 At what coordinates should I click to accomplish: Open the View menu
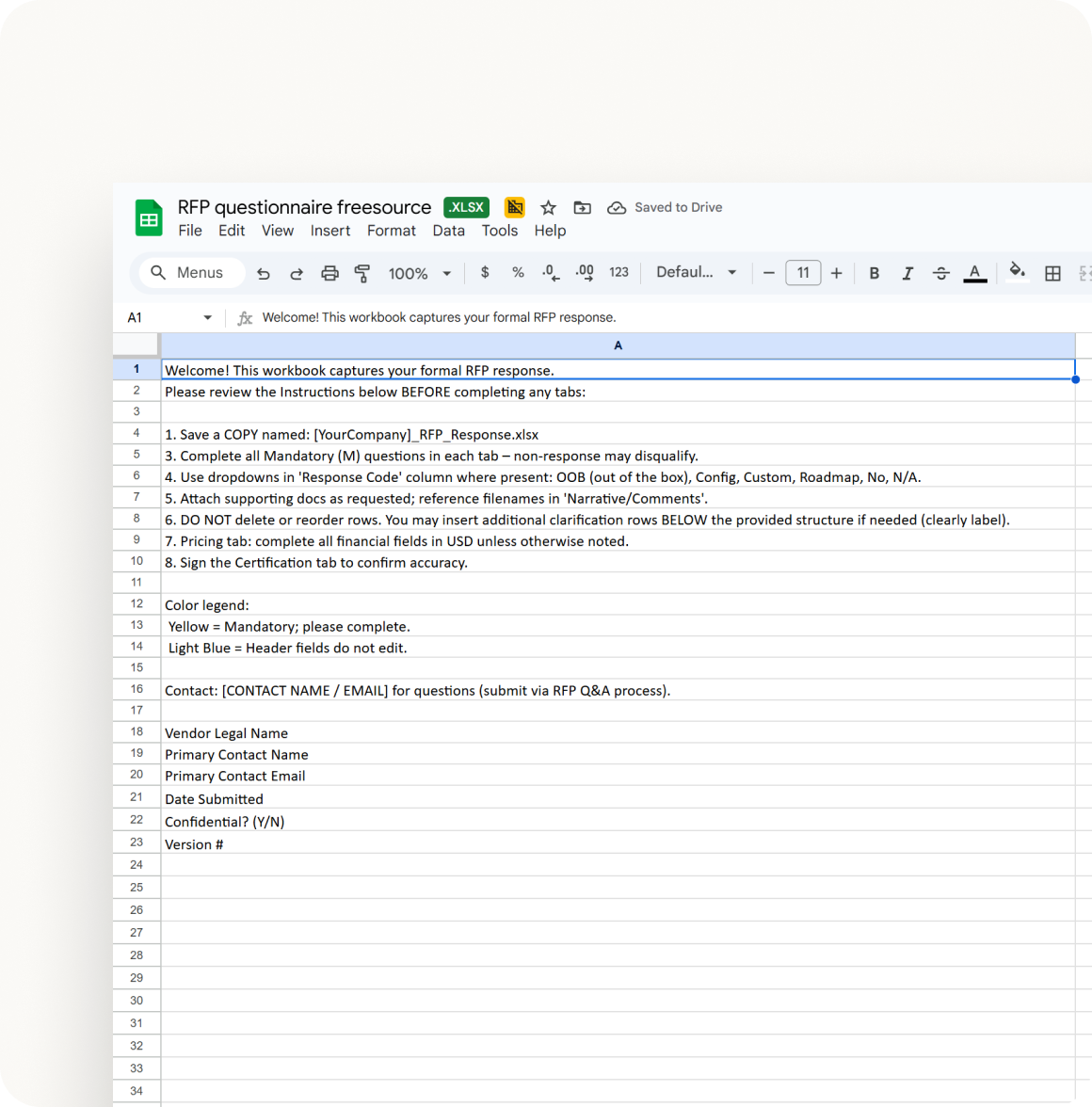point(278,231)
